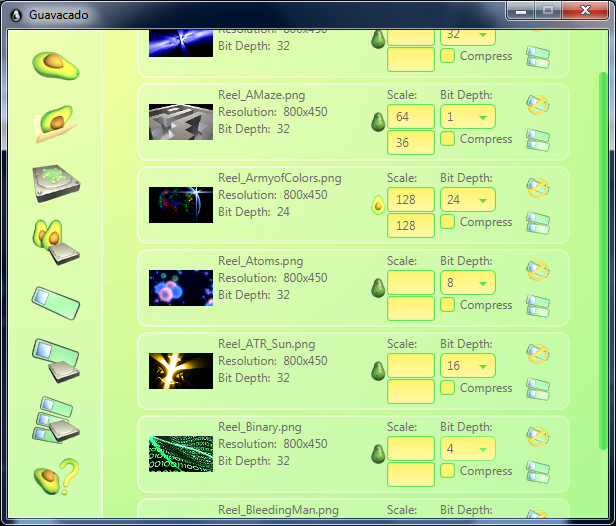Enable Compress for Reel_ArmyofColors.png
The image size is (616, 526).
point(447,222)
